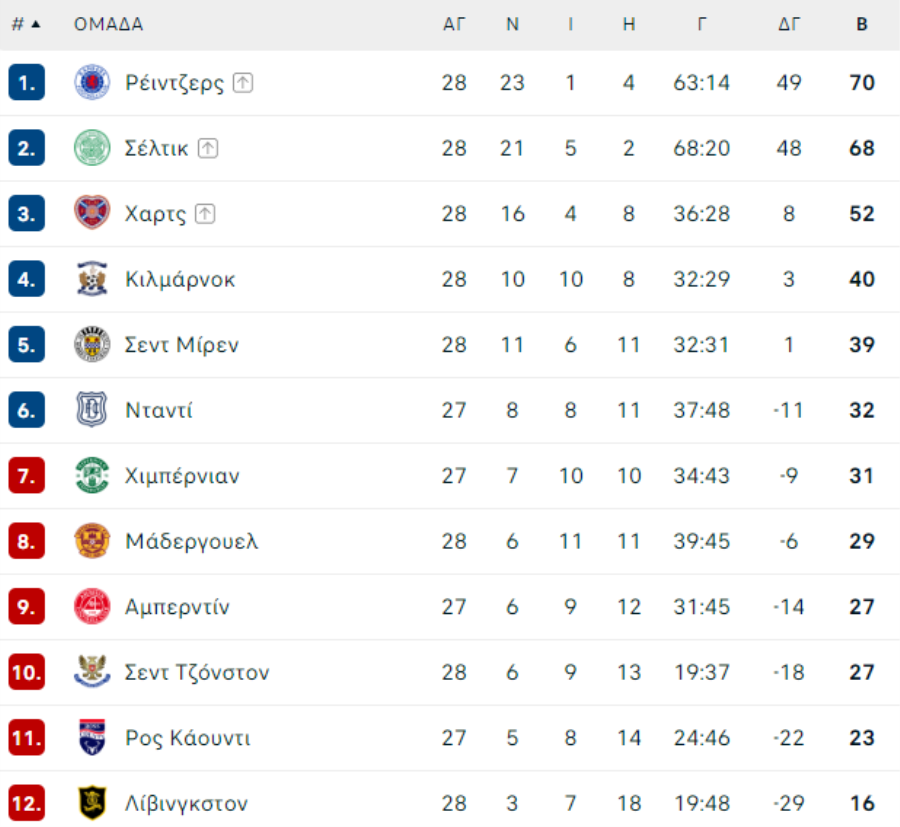Screen dimensions: 900x827
Task: Click the Σέλτικ club crest
Action: click(92, 148)
